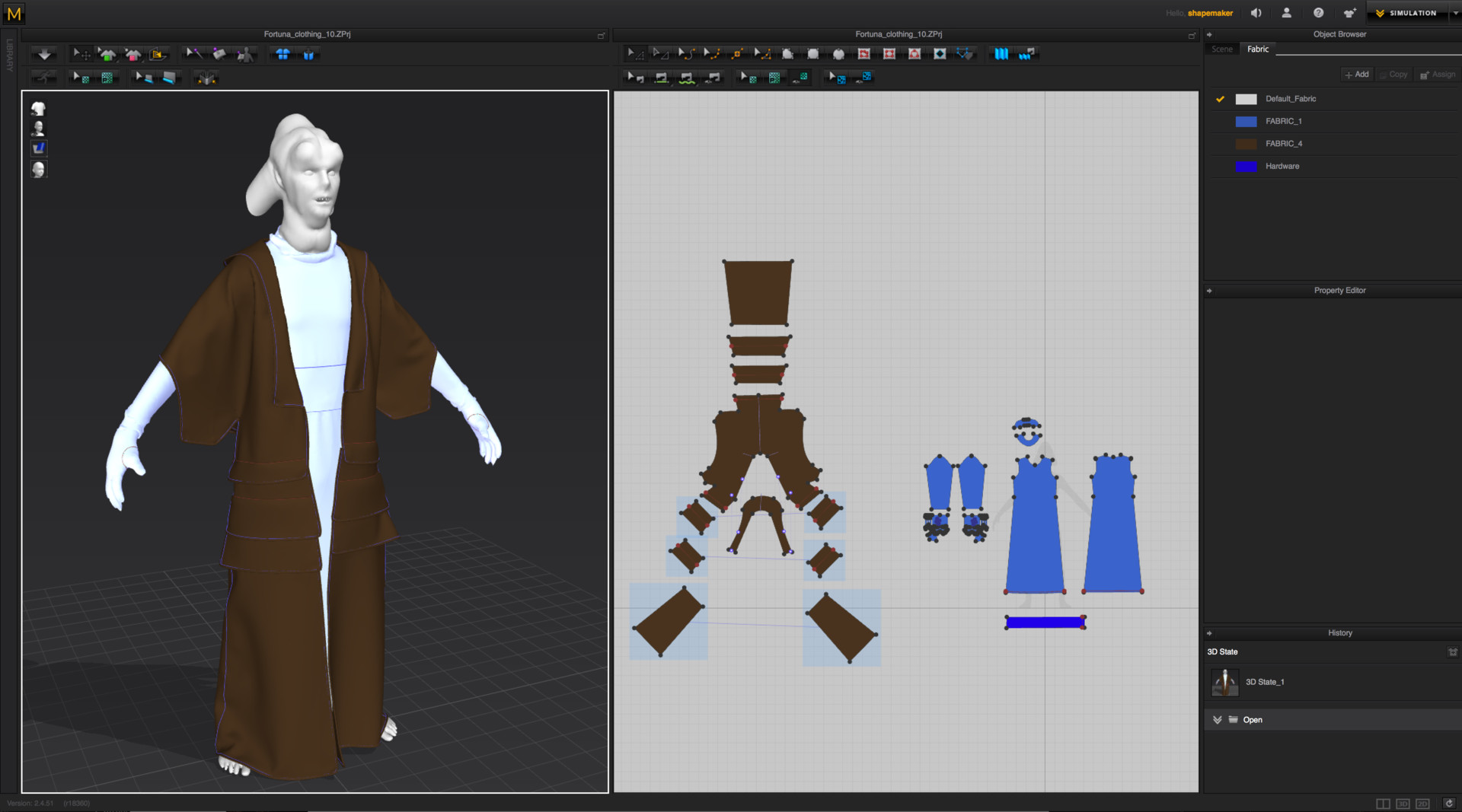The image size is (1462, 812).
Task: Toggle Show Print Overlay with eye icon
Action: click(x=863, y=77)
